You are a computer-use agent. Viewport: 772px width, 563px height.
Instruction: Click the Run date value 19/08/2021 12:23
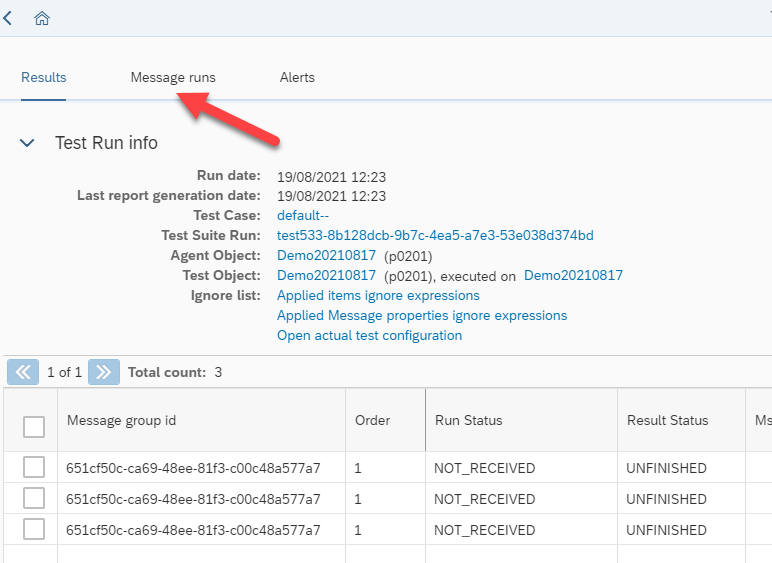[331, 177]
